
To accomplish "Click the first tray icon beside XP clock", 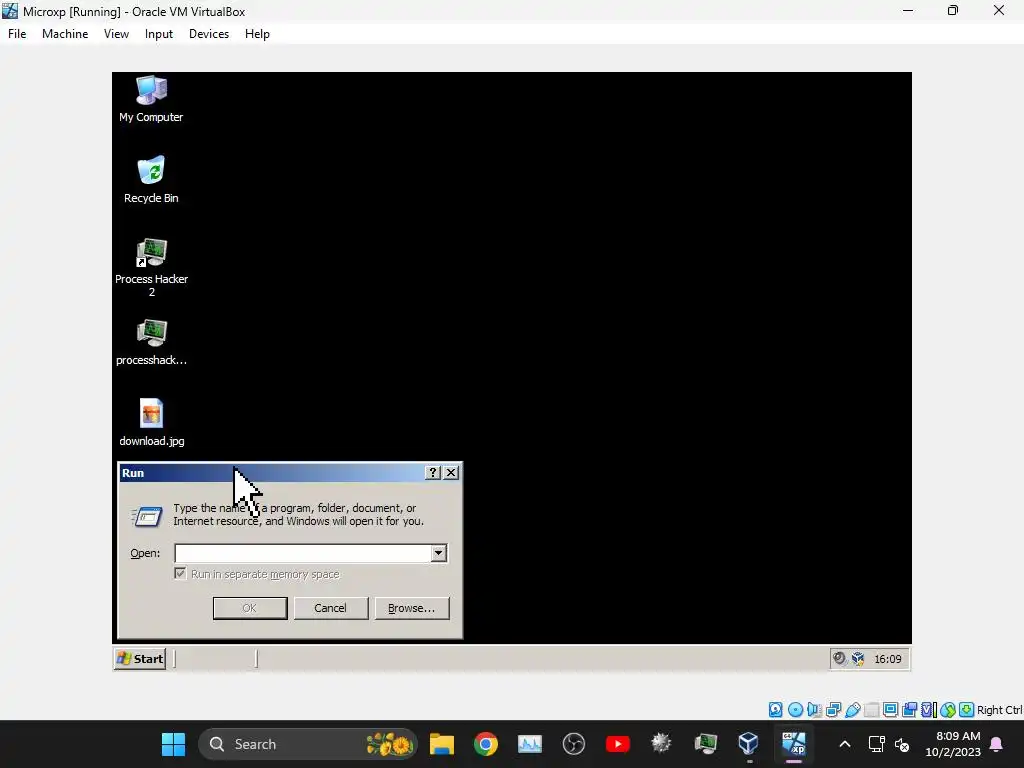I will coord(839,658).
